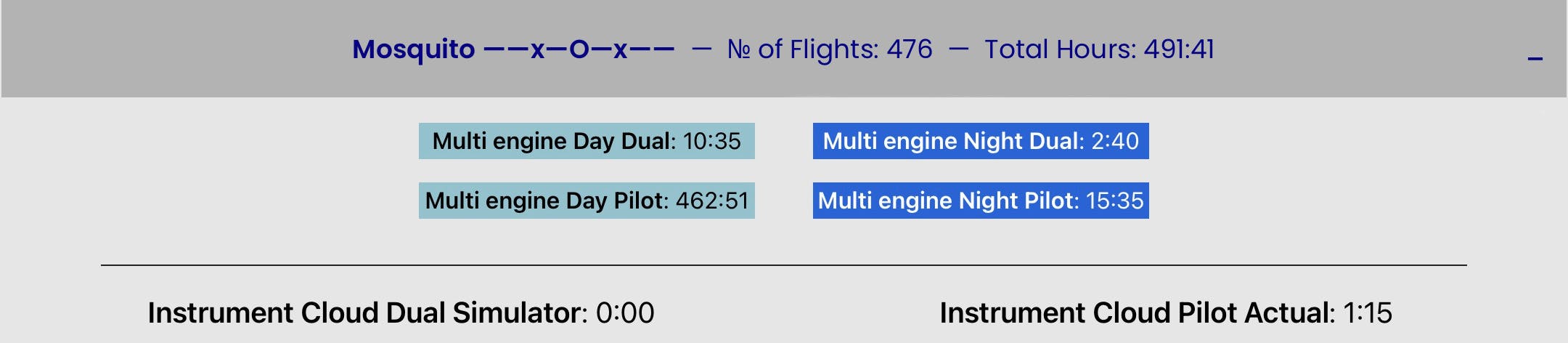Select the Multi engine Night Dual badge
This screenshot has width=1568, height=343.
[981, 141]
